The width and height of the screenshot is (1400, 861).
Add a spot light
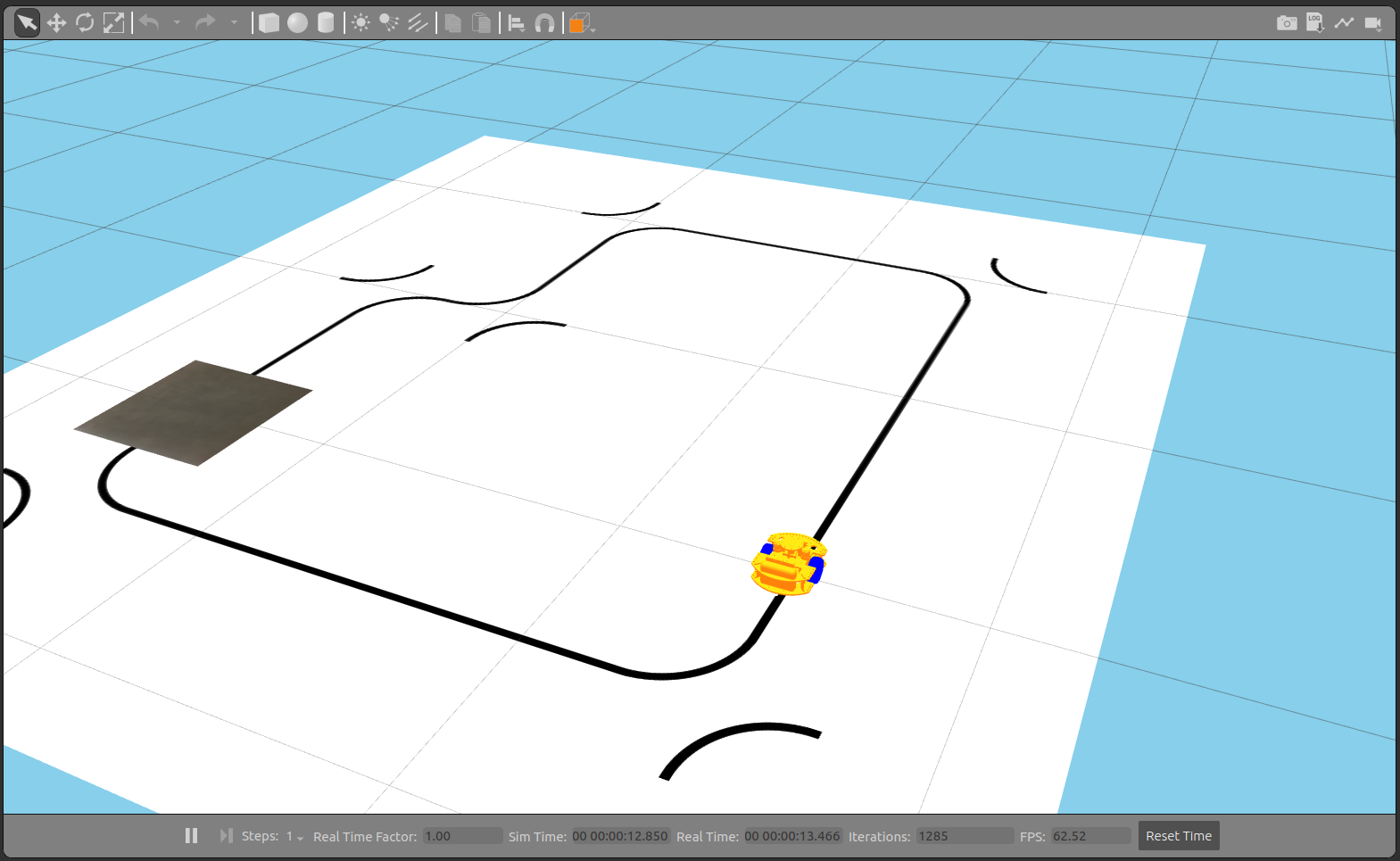click(x=389, y=23)
